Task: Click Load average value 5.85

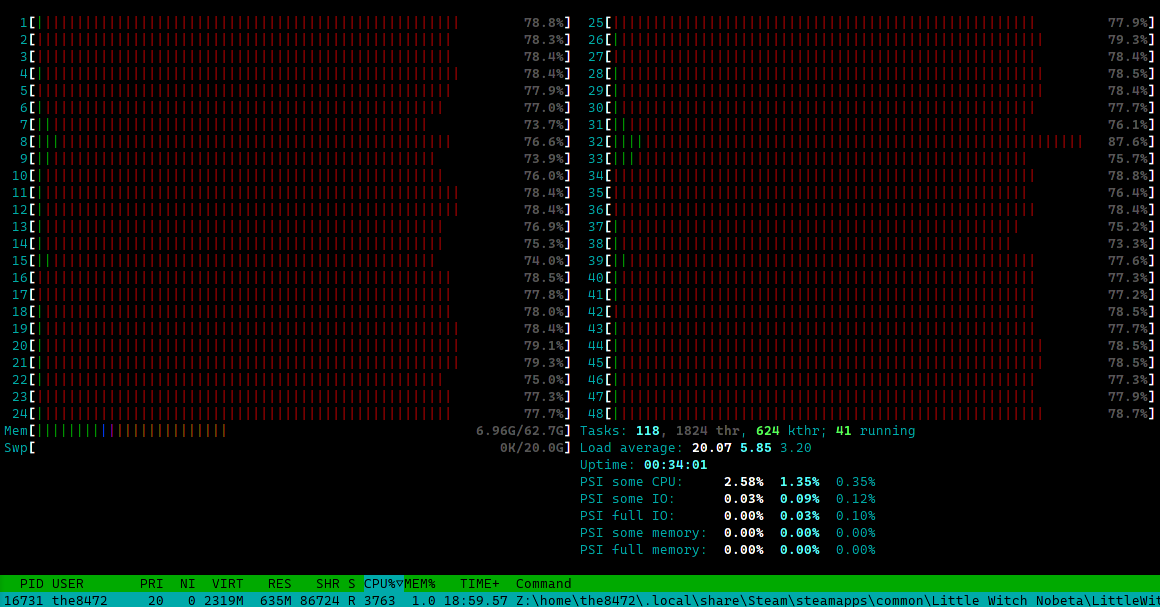Action: pyautogui.click(x=755, y=448)
